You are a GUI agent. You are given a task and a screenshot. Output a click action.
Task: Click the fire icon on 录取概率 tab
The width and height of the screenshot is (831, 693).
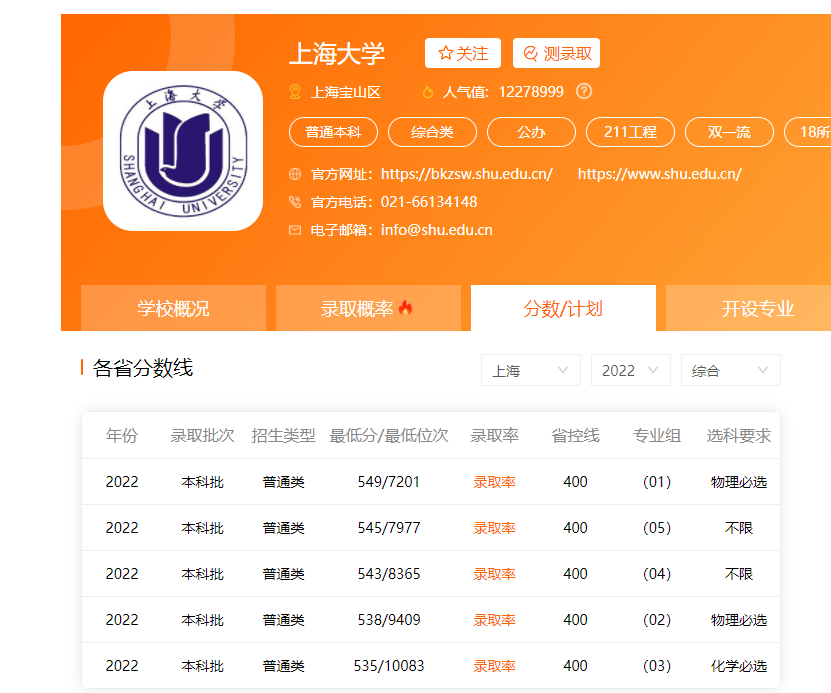coord(405,308)
